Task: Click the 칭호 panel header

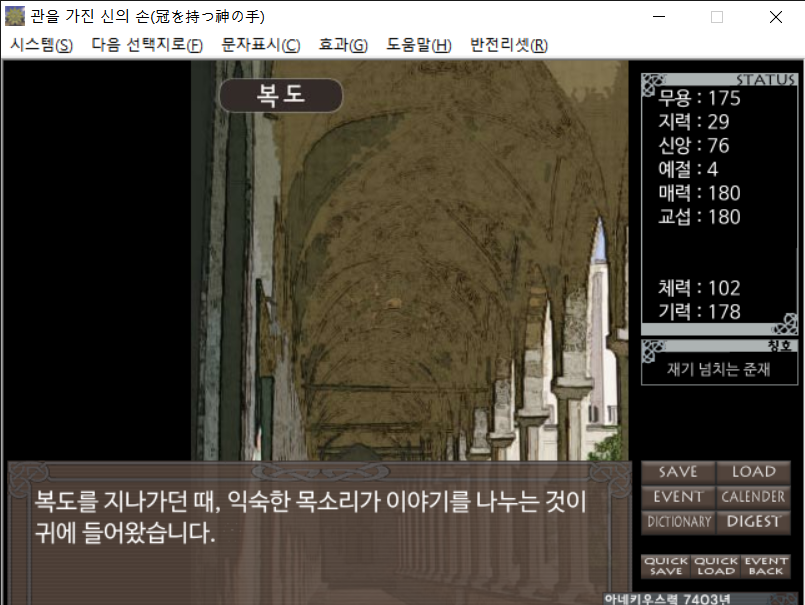Action: coord(719,346)
